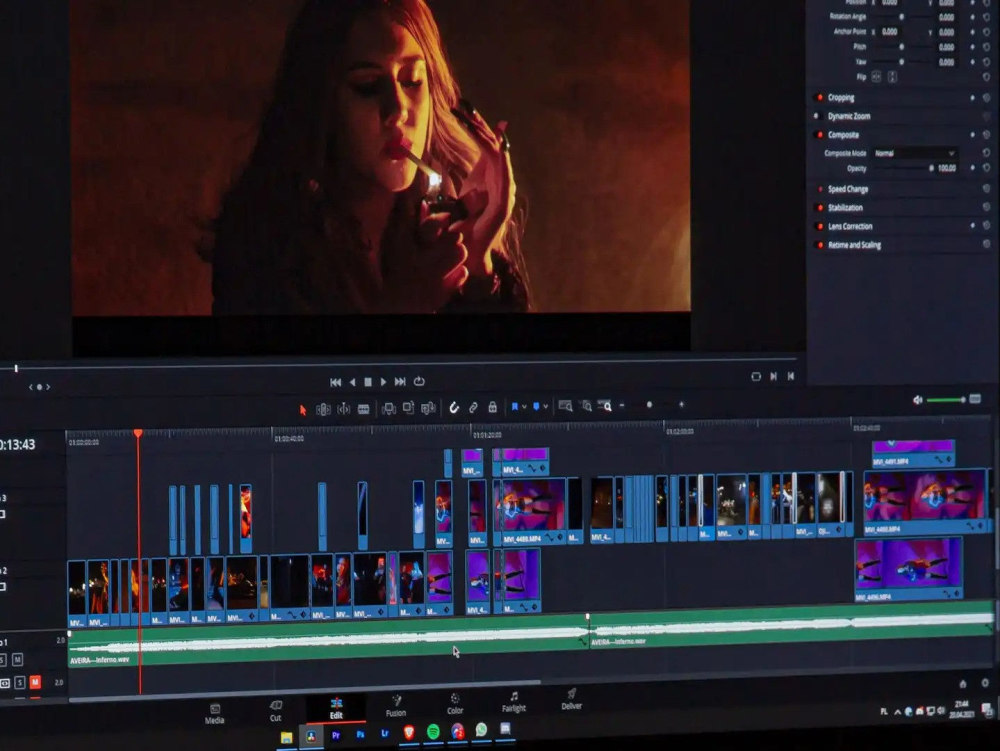1000x751 pixels.
Task: Stop playback in the viewer
Action: (367, 382)
